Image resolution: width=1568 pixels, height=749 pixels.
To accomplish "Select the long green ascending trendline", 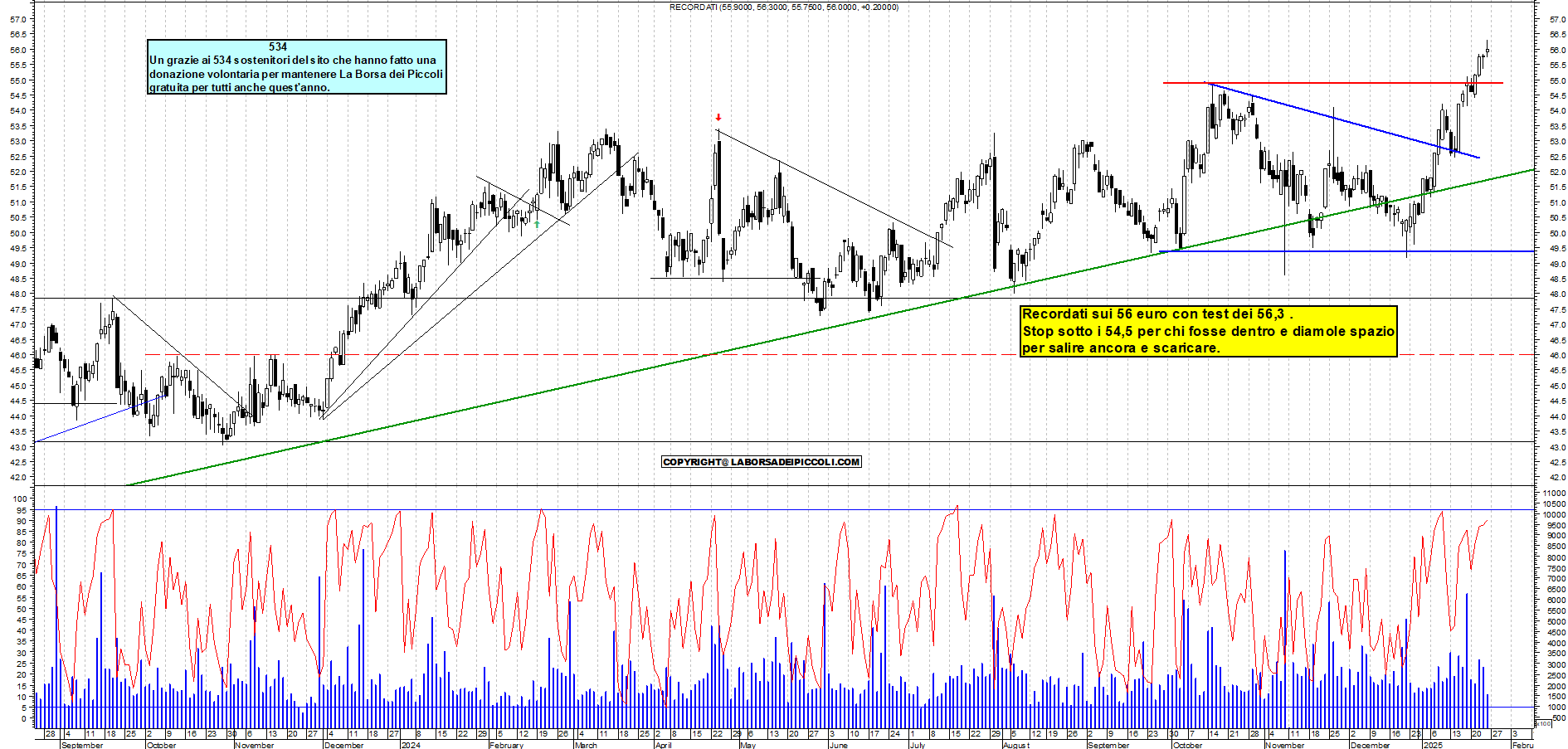I will [830, 328].
